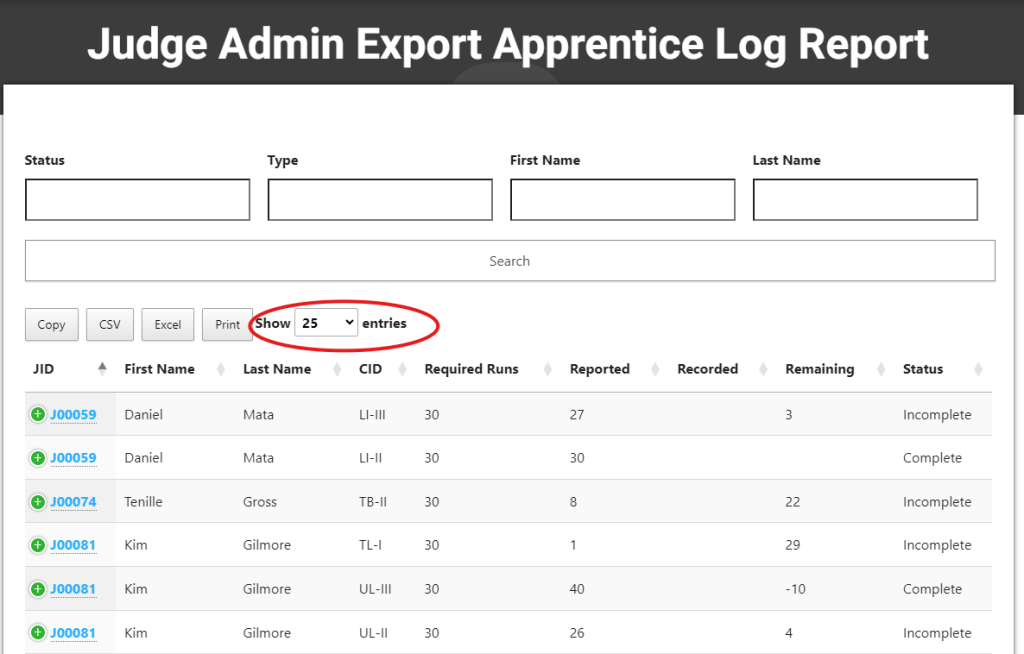Expand the UL-II row with plus icon
This screenshot has height=654, width=1024.
click(38, 632)
